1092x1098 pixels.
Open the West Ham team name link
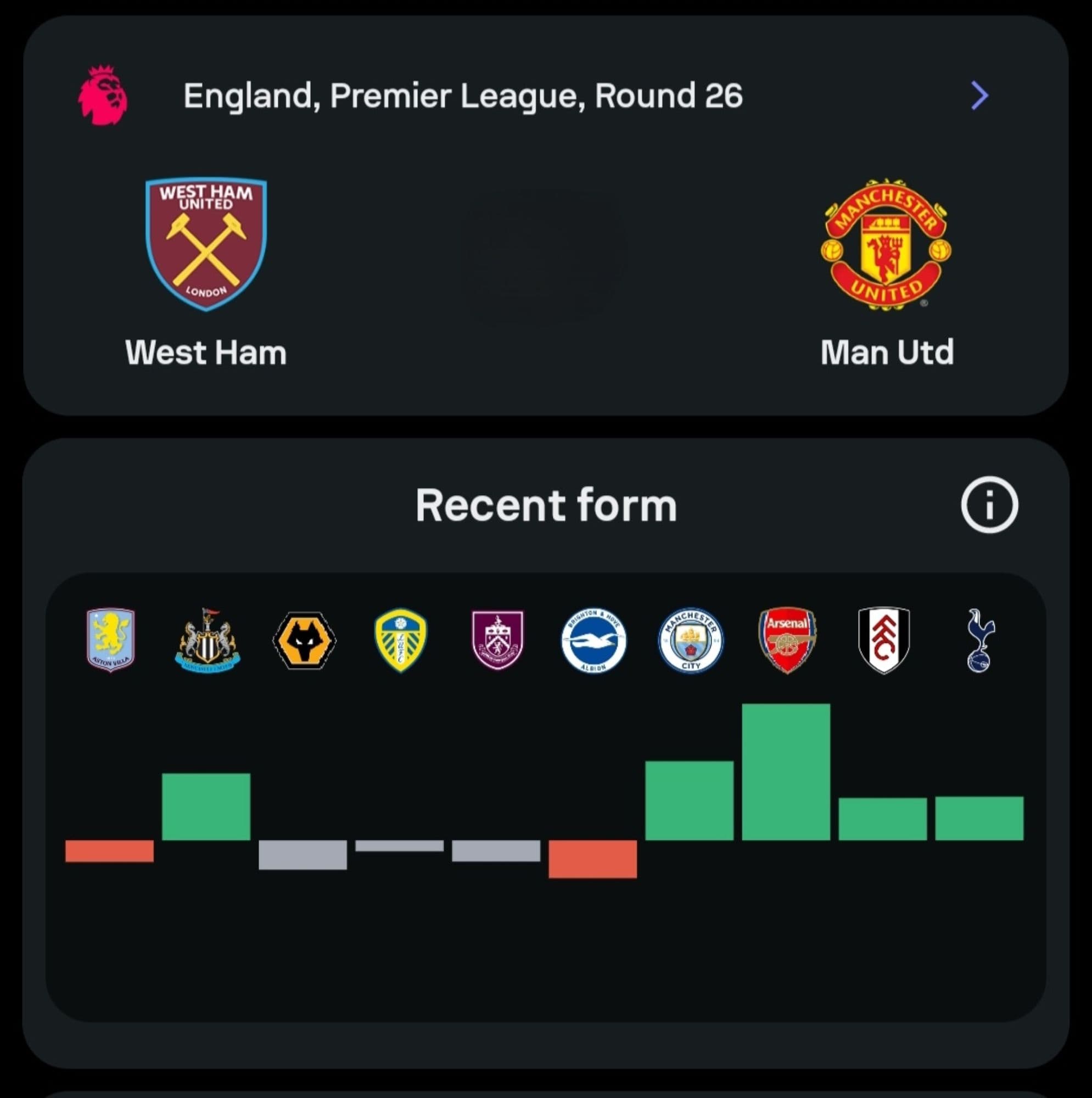pos(206,352)
